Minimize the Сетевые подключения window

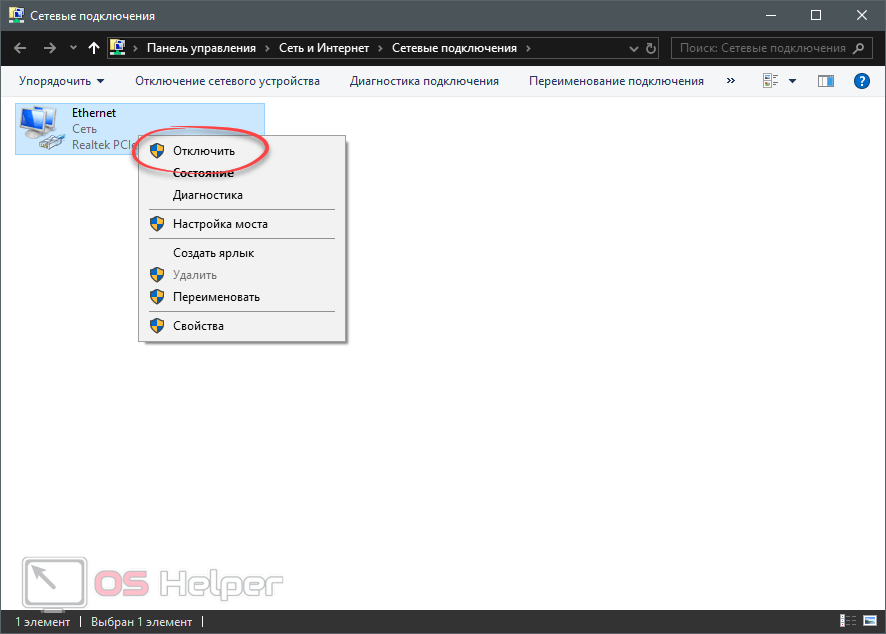tap(771, 15)
